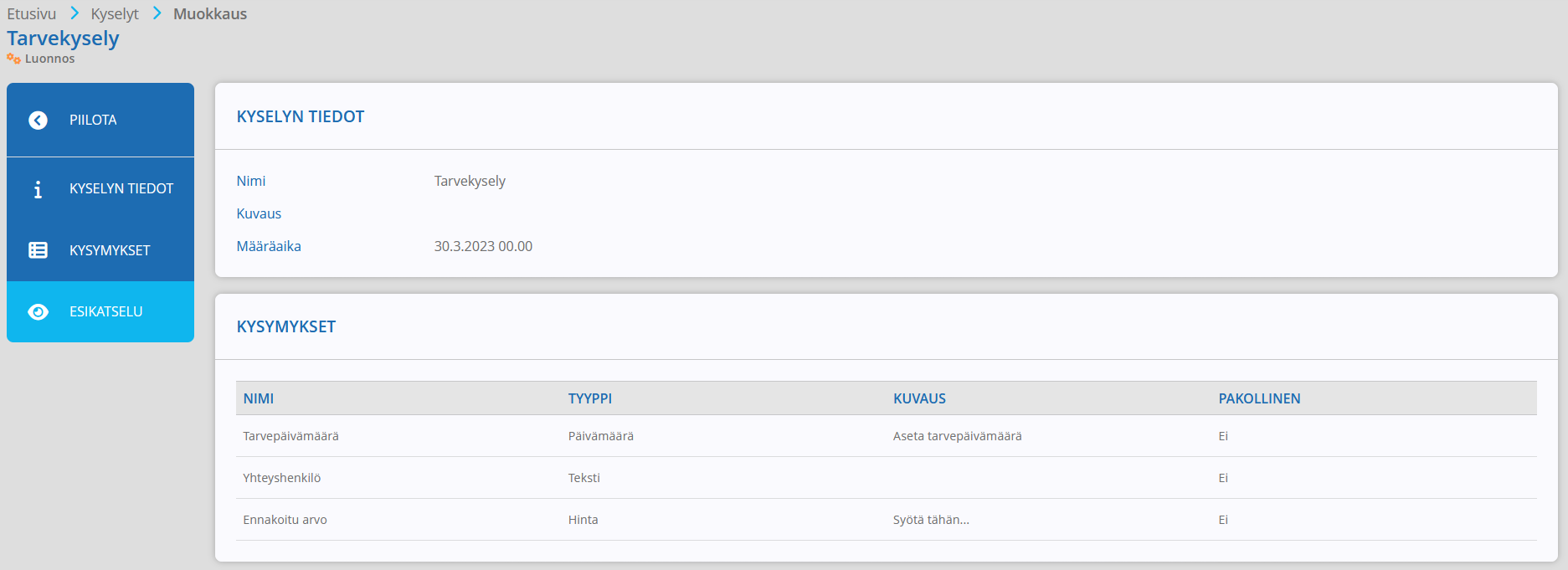Sort by NIMI column header
This screenshot has height=570, width=1568.
point(259,398)
